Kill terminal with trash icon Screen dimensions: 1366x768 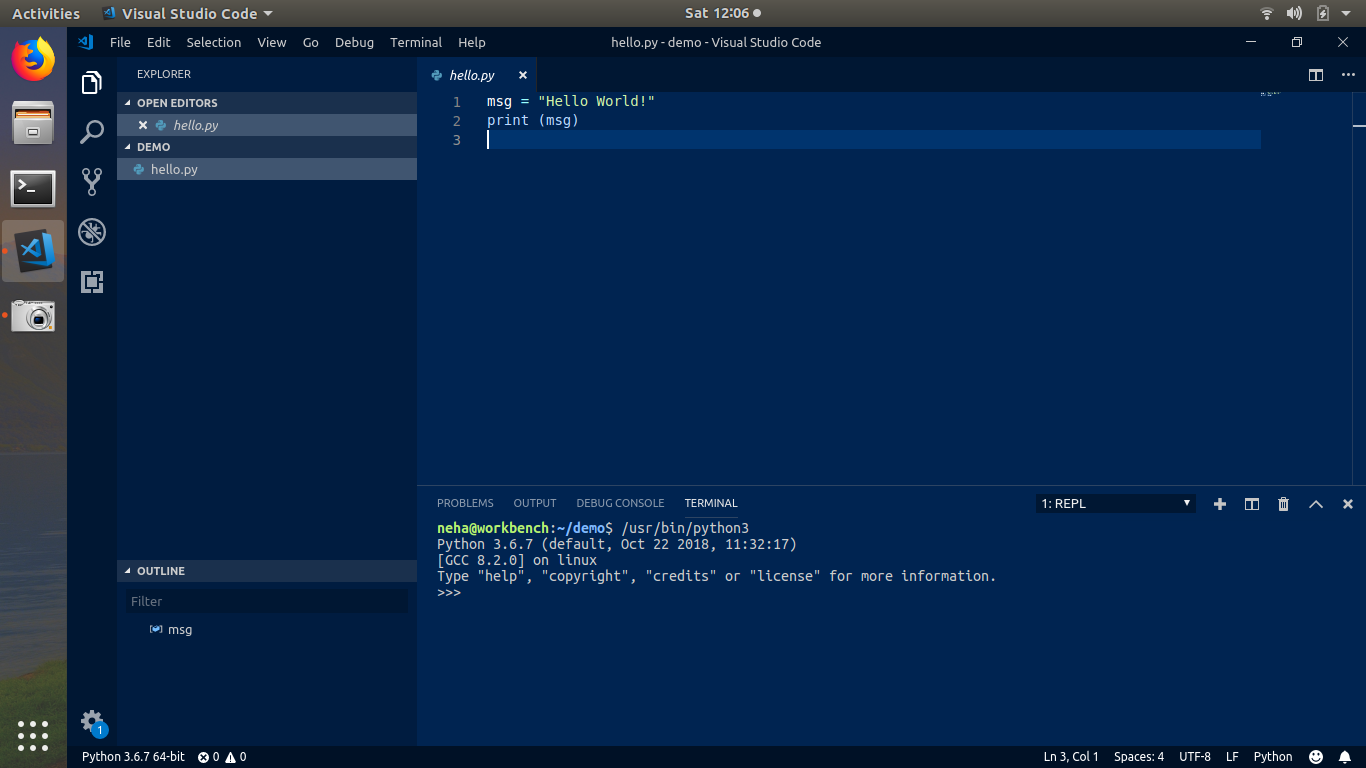tap(1284, 504)
